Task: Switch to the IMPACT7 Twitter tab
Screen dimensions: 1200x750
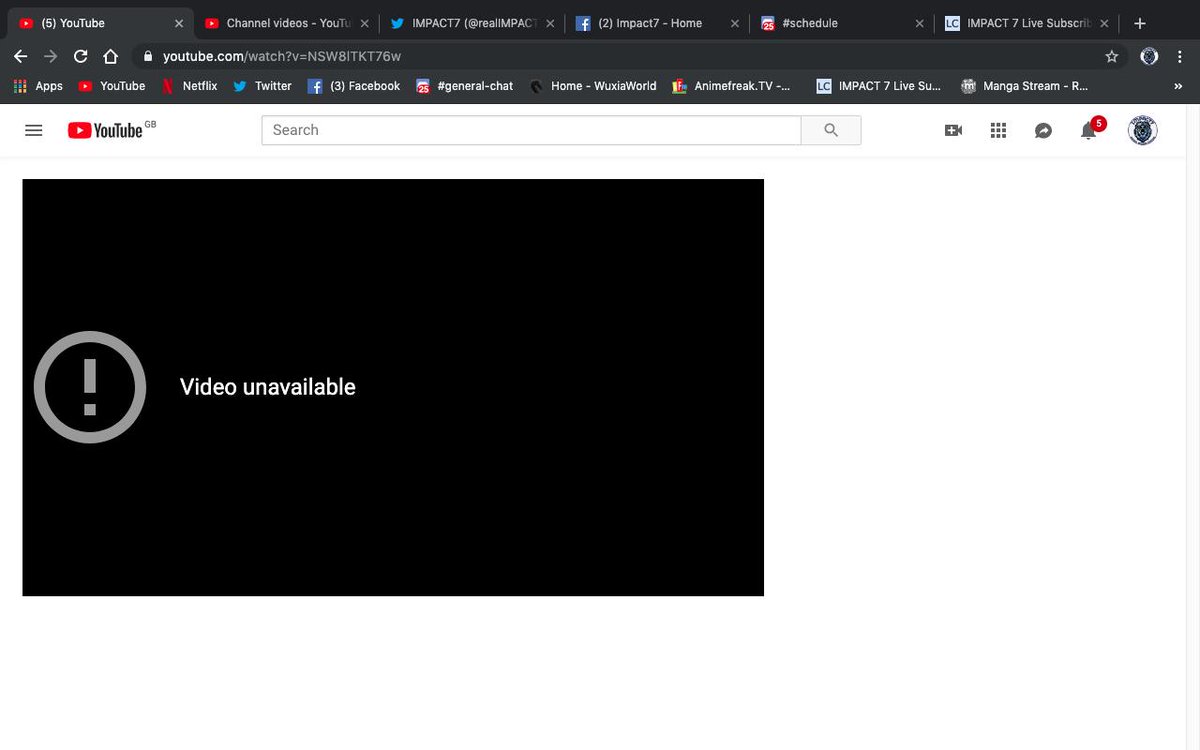Action: pyautogui.click(x=472, y=23)
